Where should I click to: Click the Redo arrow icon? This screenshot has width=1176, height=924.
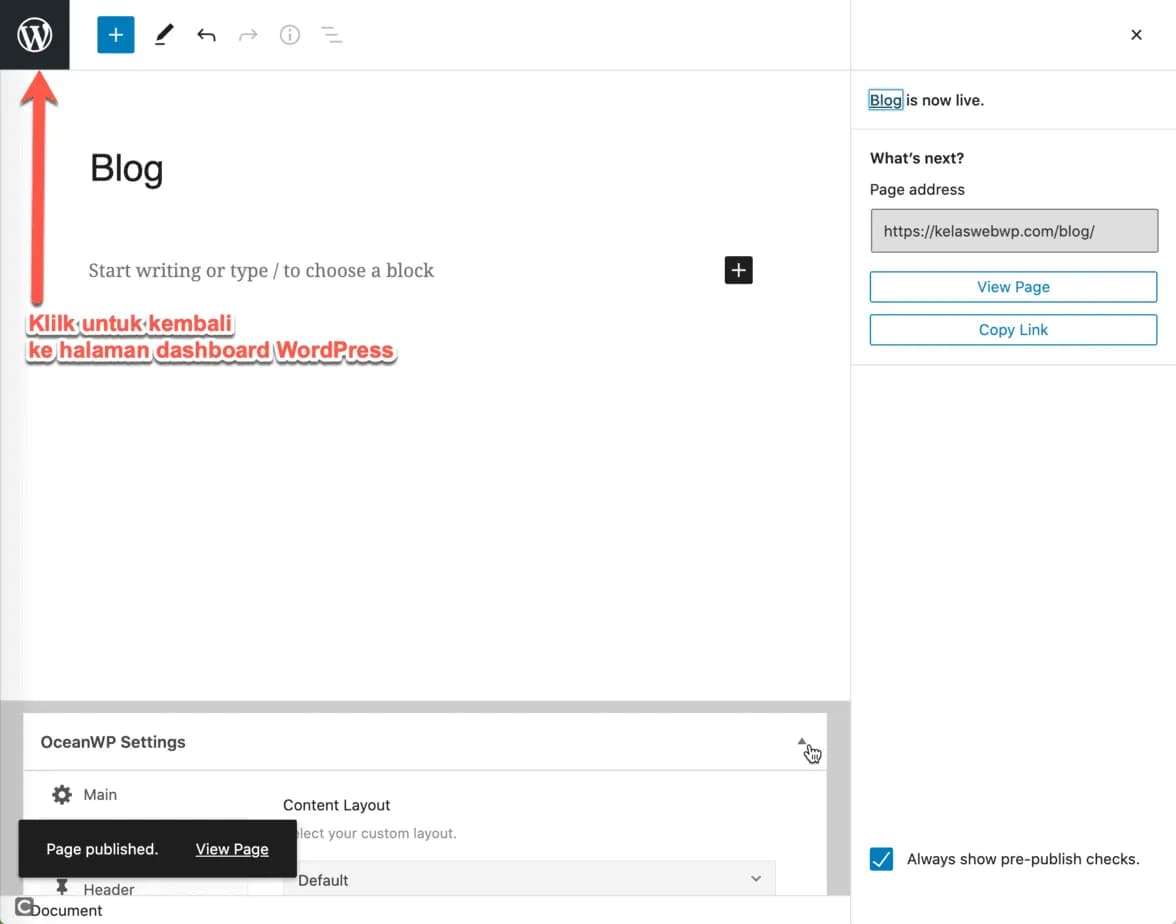(248, 34)
